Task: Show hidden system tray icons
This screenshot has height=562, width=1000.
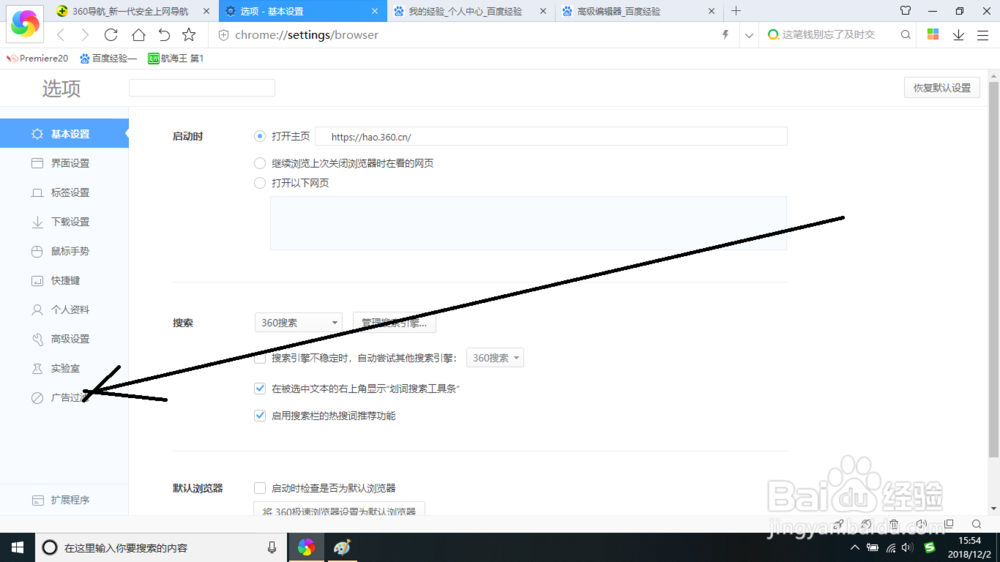Action: pyautogui.click(x=855, y=547)
